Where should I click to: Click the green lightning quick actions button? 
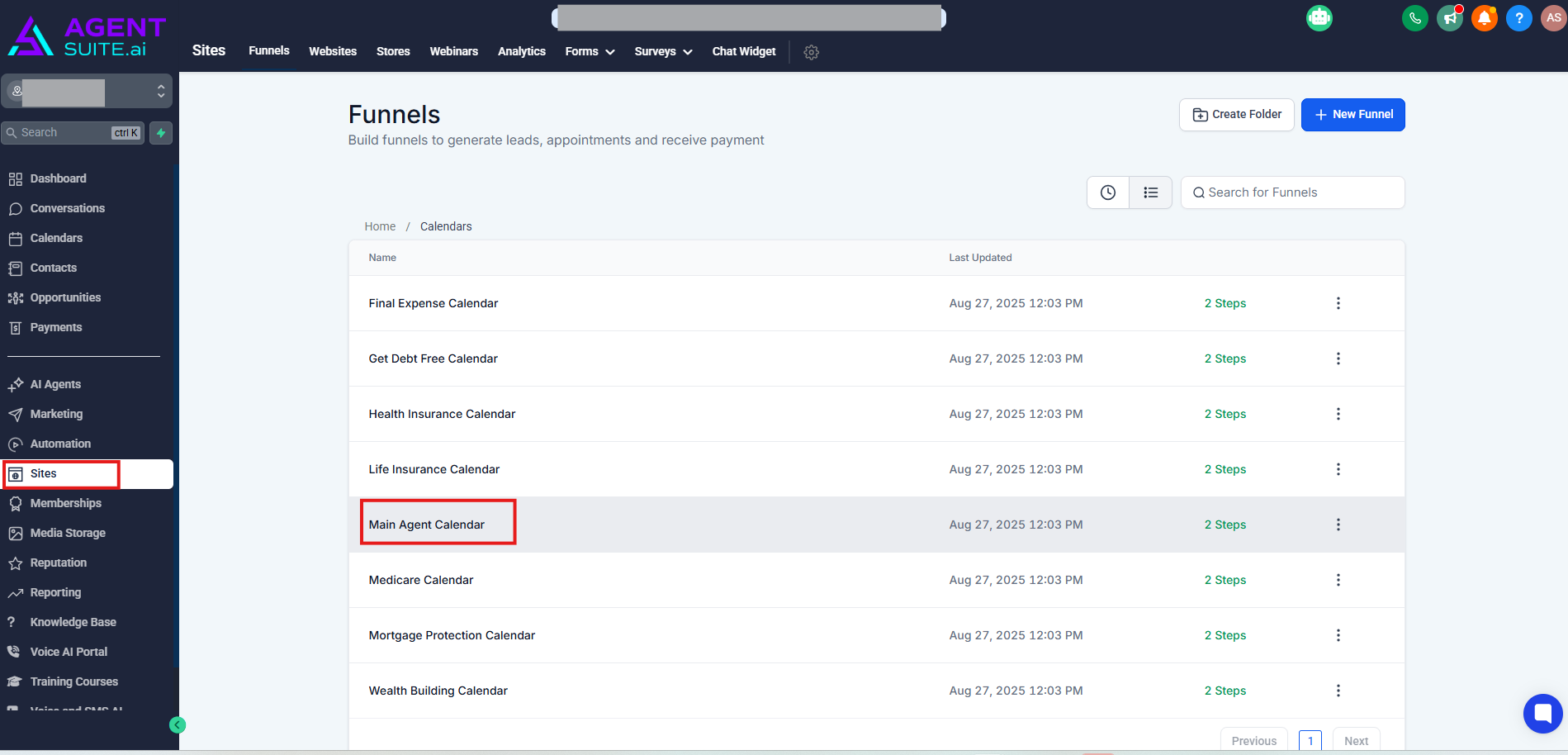click(161, 133)
